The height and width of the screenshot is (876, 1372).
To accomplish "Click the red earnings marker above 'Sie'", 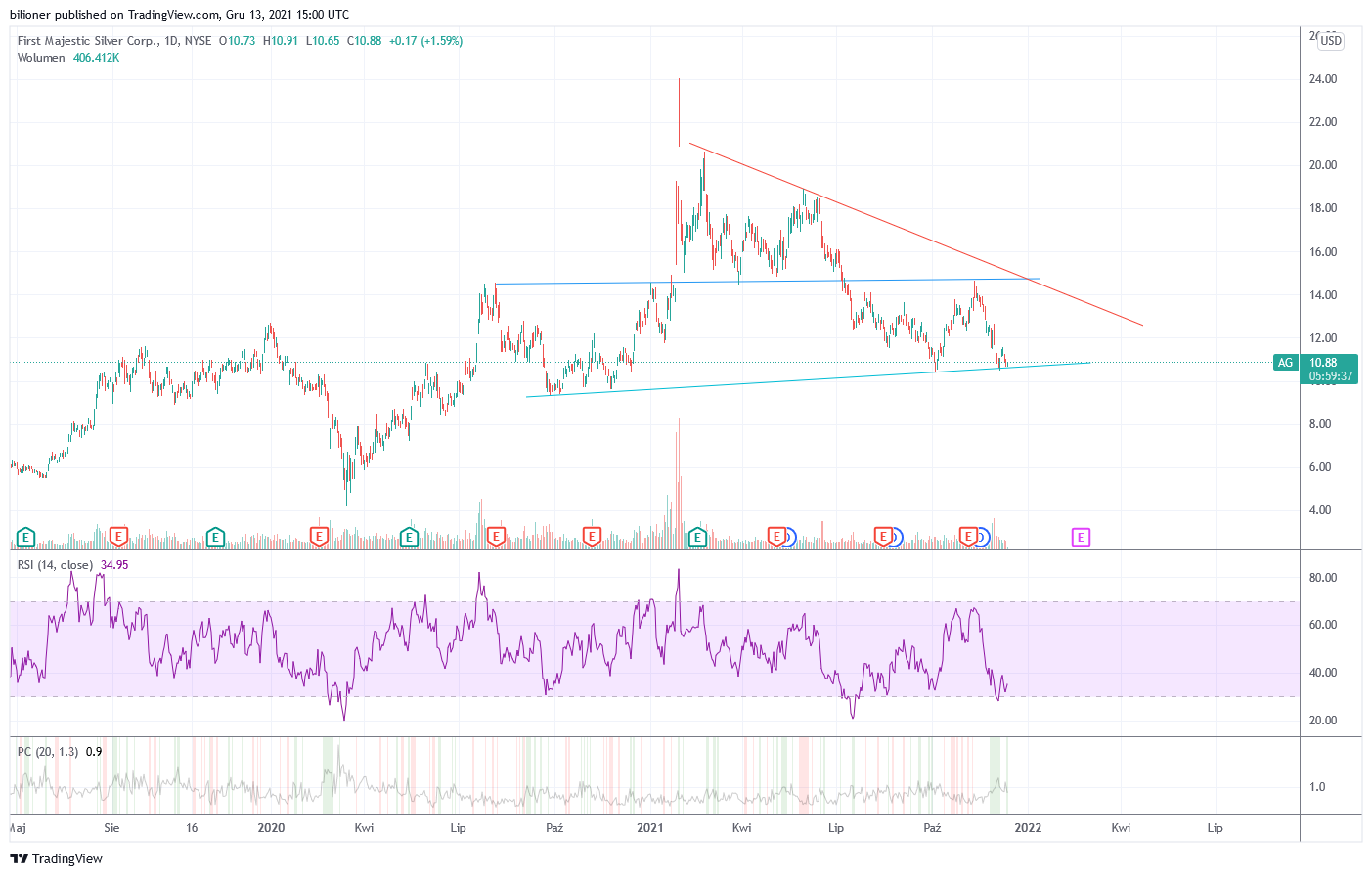I will tap(118, 537).
